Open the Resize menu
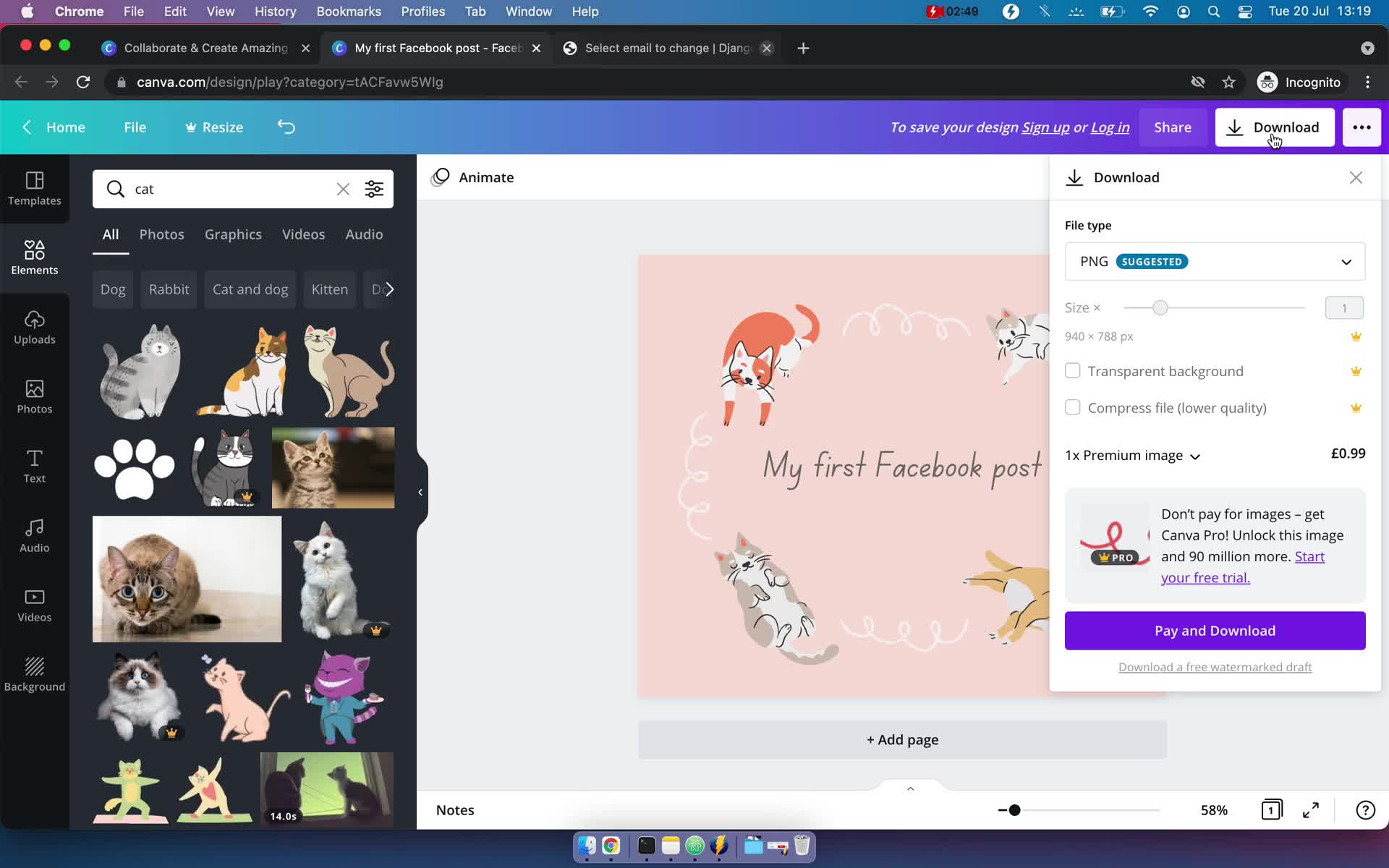The width and height of the screenshot is (1389, 868). [x=213, y=127]
